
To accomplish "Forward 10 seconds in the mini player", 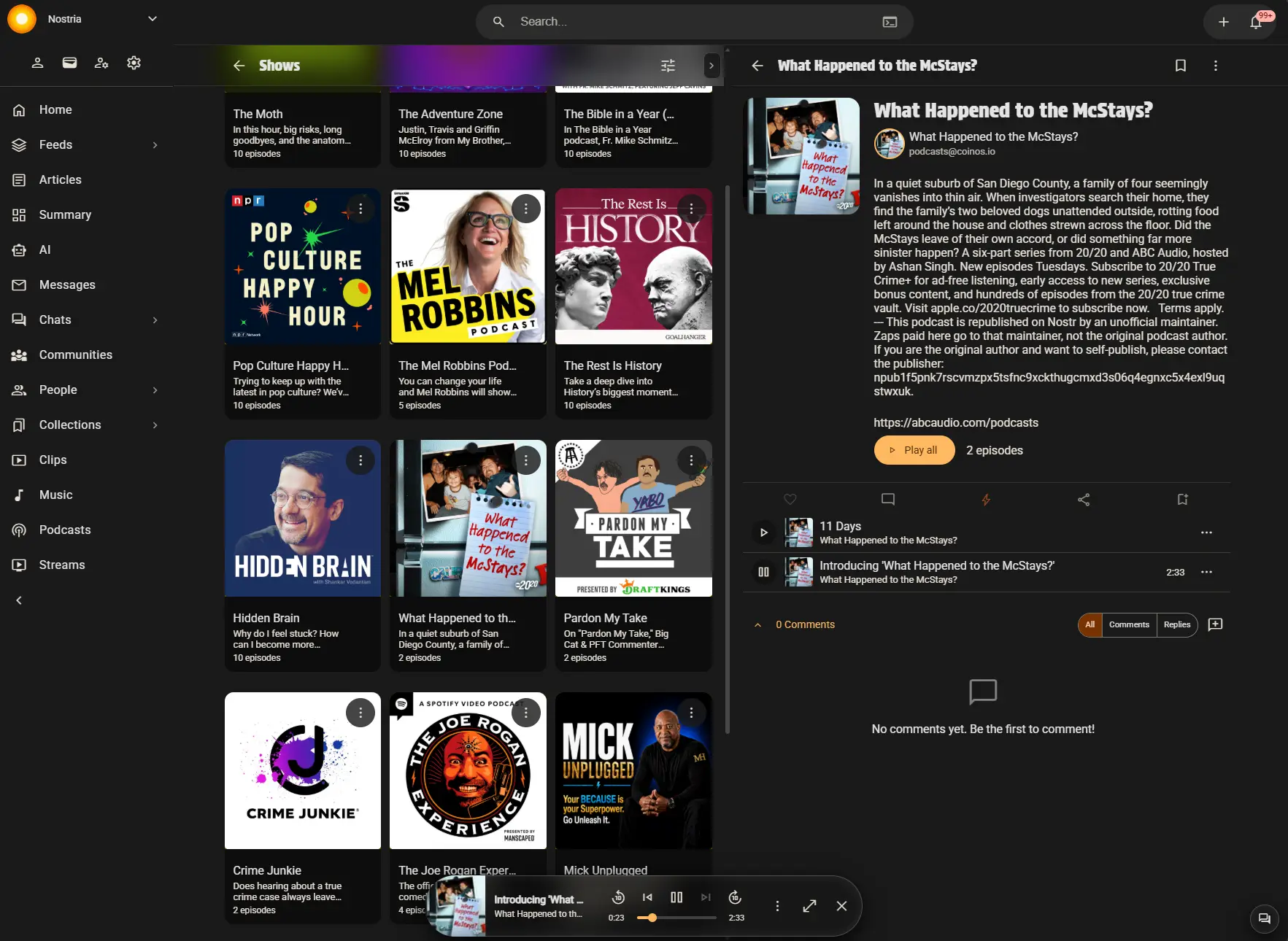I will point(735,897).
